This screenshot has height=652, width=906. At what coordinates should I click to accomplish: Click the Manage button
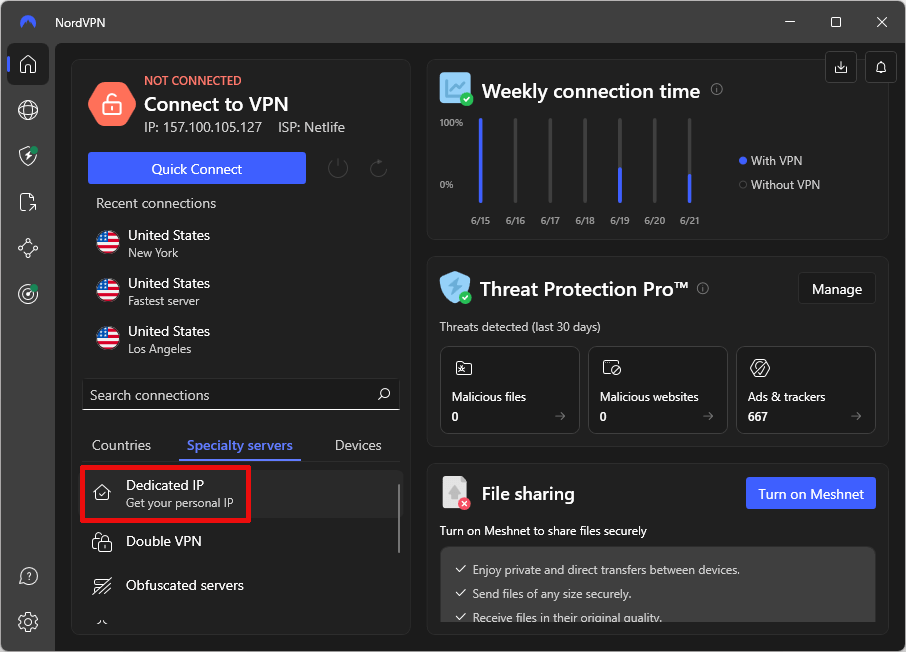pos(837,288)
